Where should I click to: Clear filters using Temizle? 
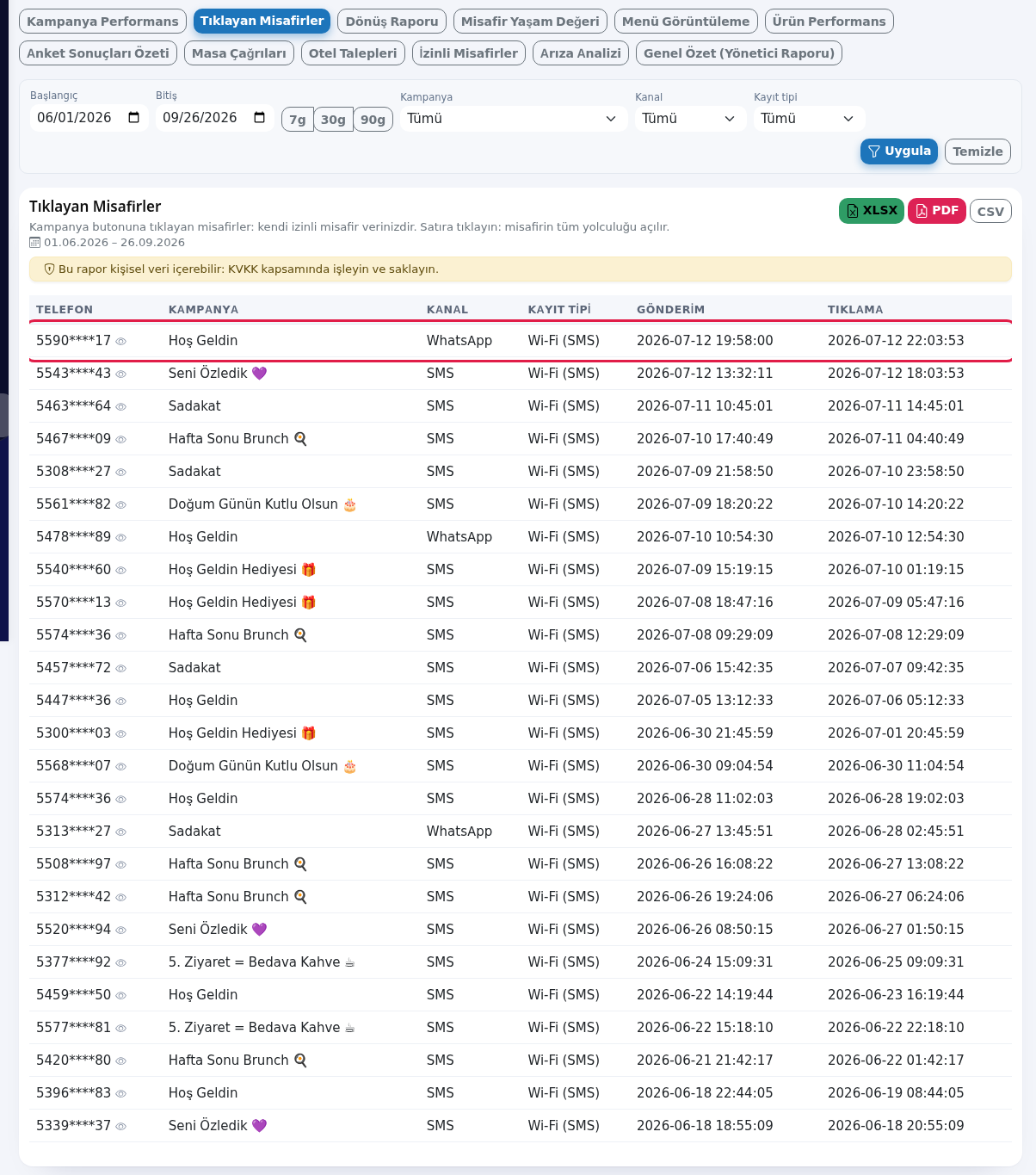[977, 152]
